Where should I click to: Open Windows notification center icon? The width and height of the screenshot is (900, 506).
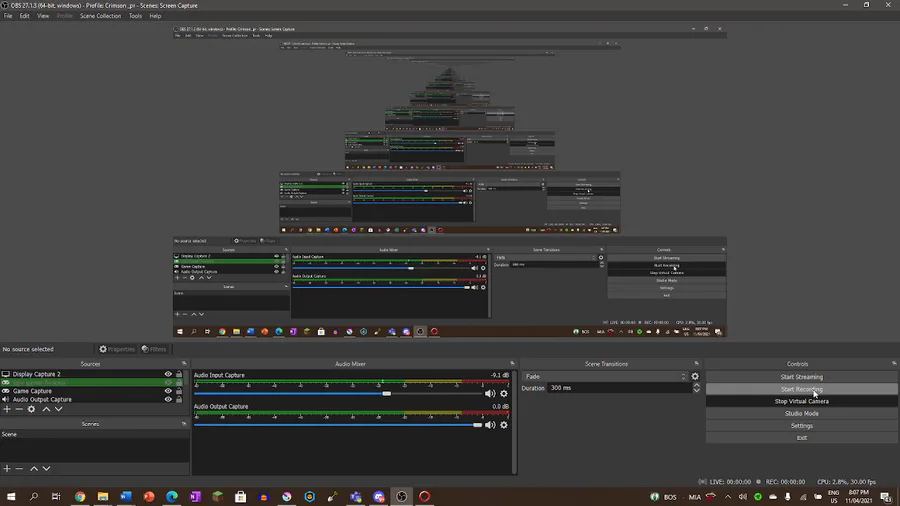(x=887, y=497)
